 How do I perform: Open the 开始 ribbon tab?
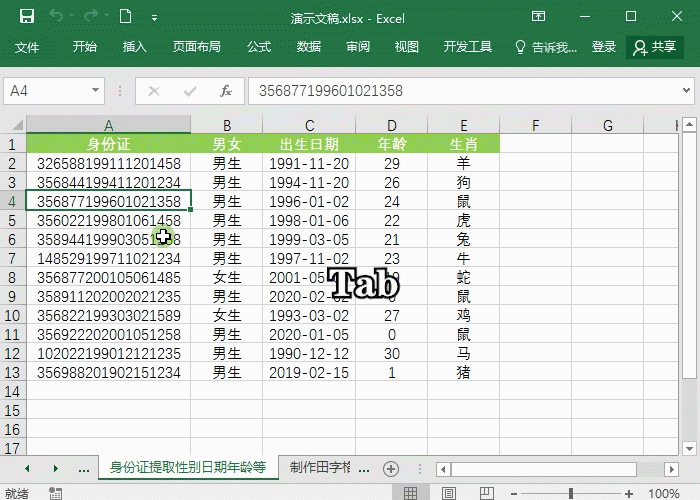(85, 47)
